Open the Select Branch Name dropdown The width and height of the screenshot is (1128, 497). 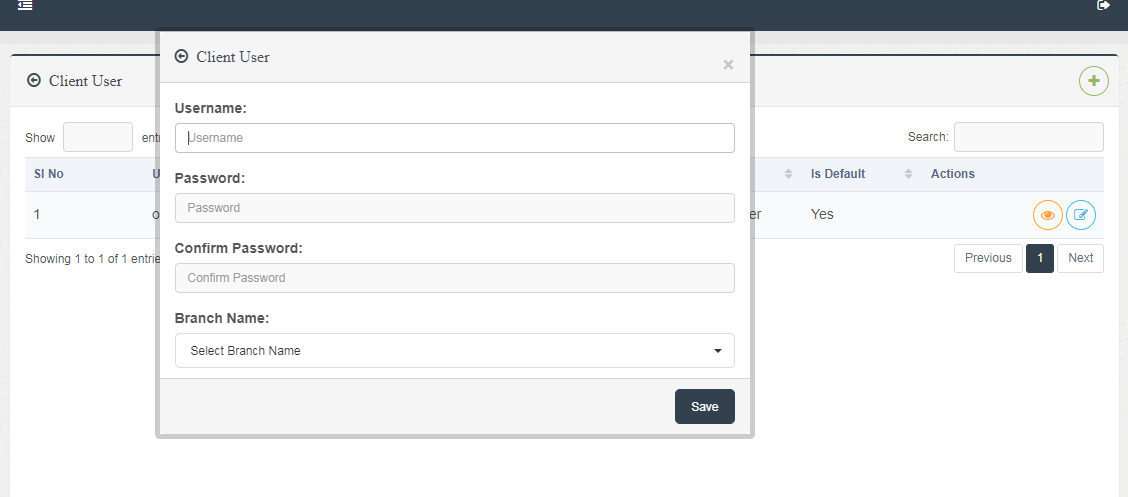click(455, 351)
